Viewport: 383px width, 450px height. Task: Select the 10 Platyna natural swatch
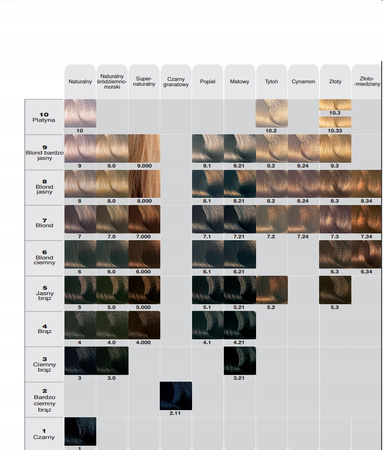tap(80, 113)
